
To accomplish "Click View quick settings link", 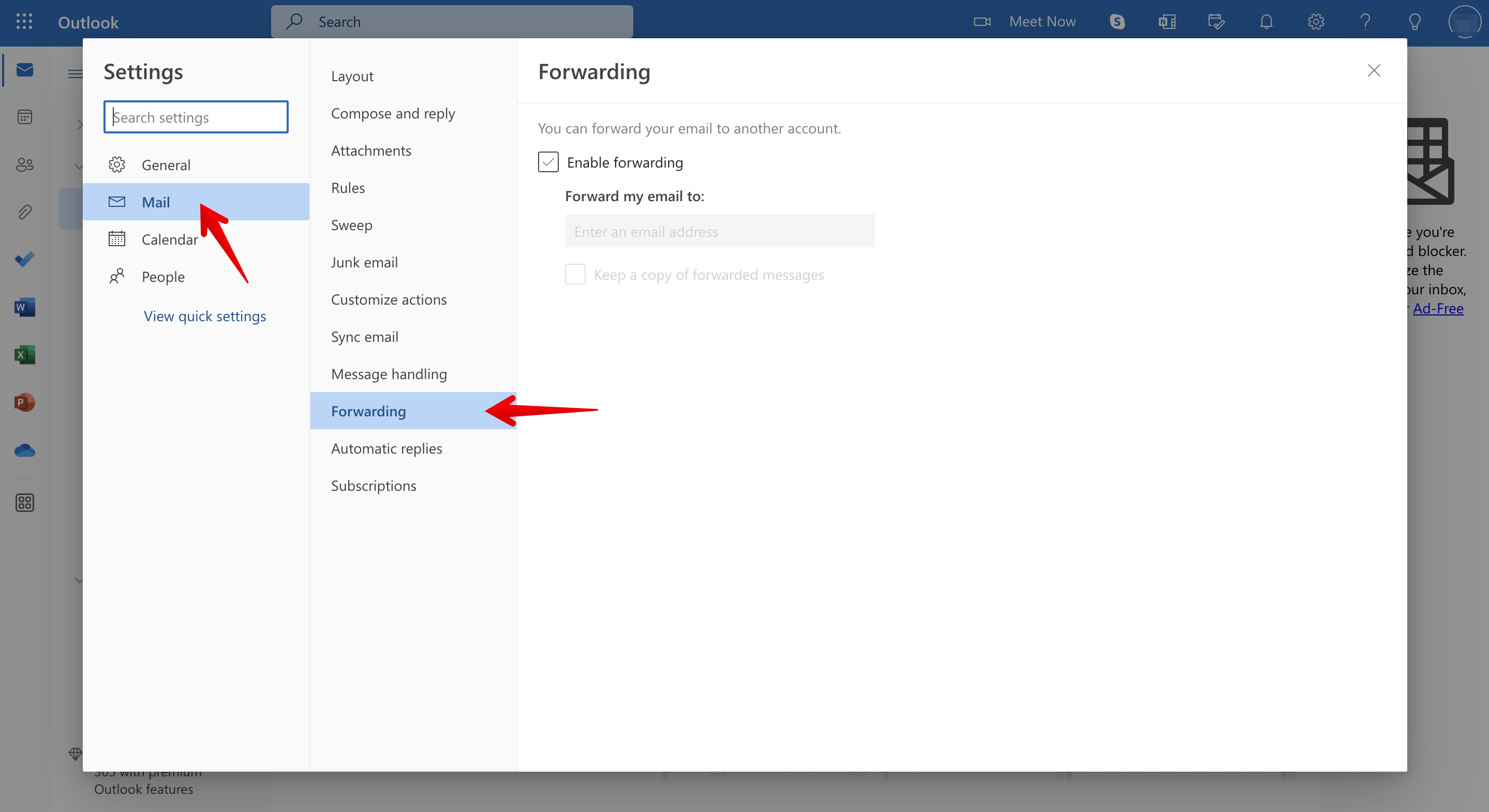I will point(205,316).
